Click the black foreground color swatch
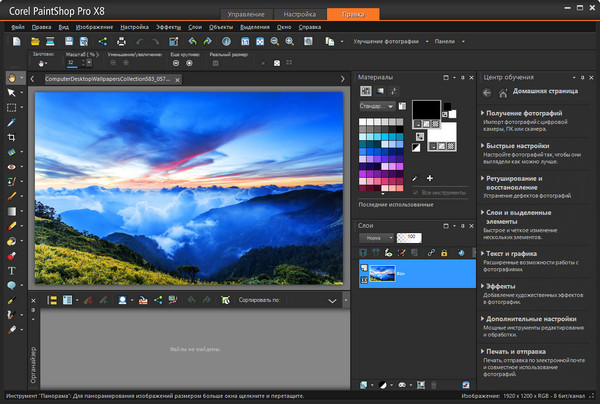 pyautogui.click(x=427, y=108)
